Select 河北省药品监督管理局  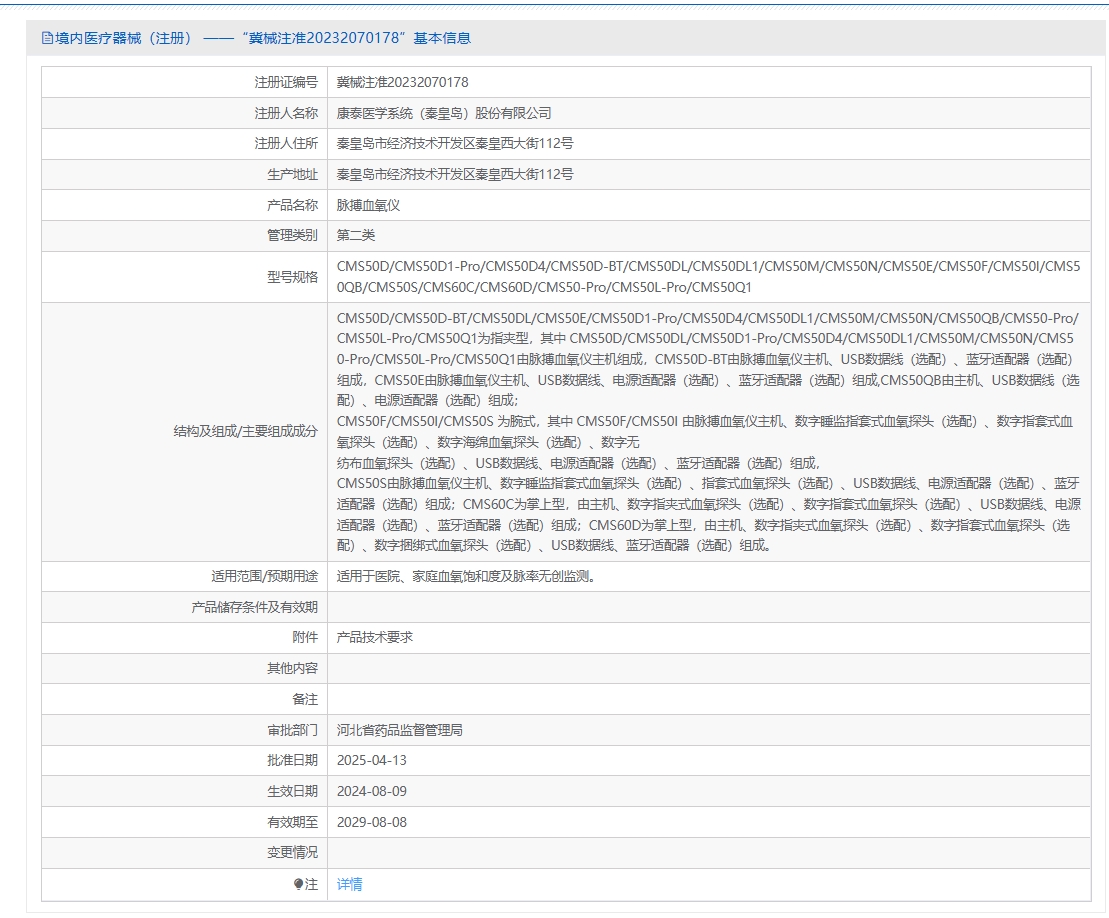[400, 730]
